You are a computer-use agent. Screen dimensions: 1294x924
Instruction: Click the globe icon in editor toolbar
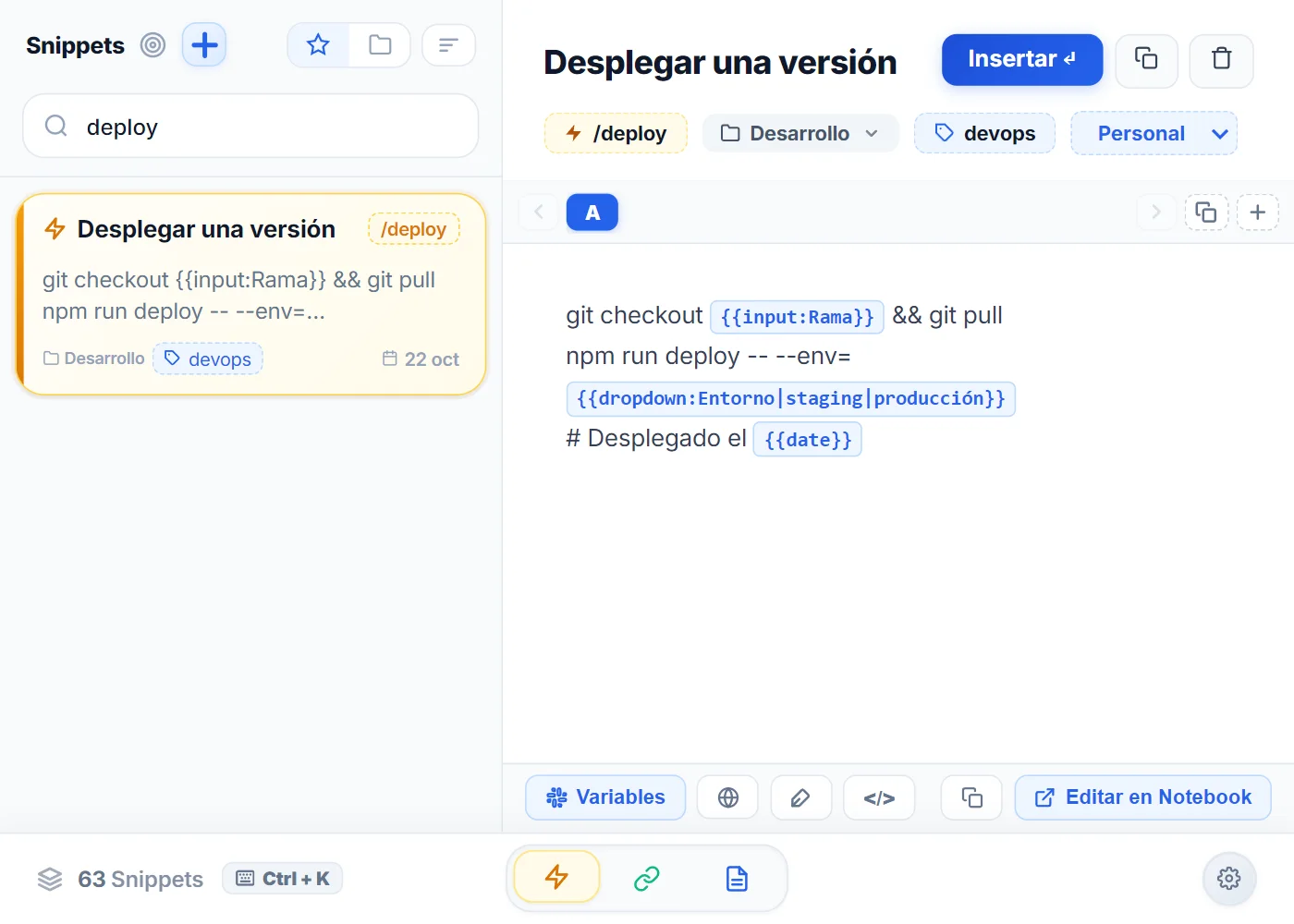pos(727,797)
